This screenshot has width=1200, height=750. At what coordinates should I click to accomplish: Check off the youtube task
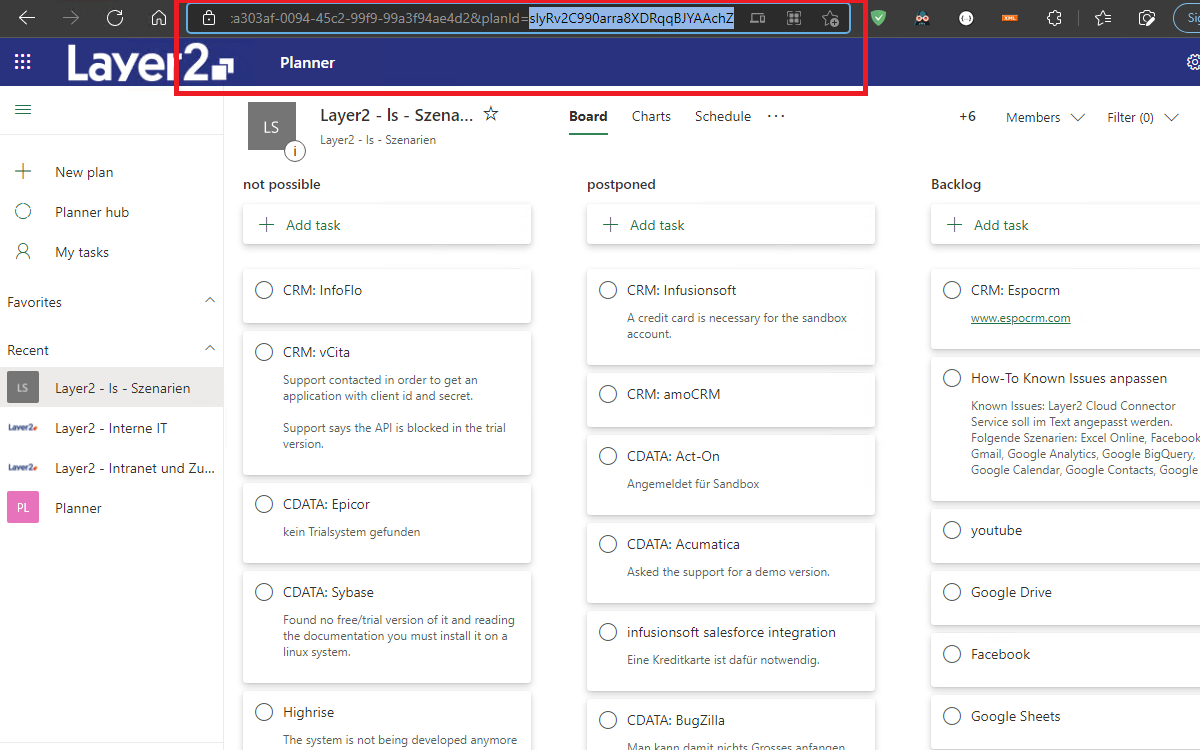(x=952, y=530)
